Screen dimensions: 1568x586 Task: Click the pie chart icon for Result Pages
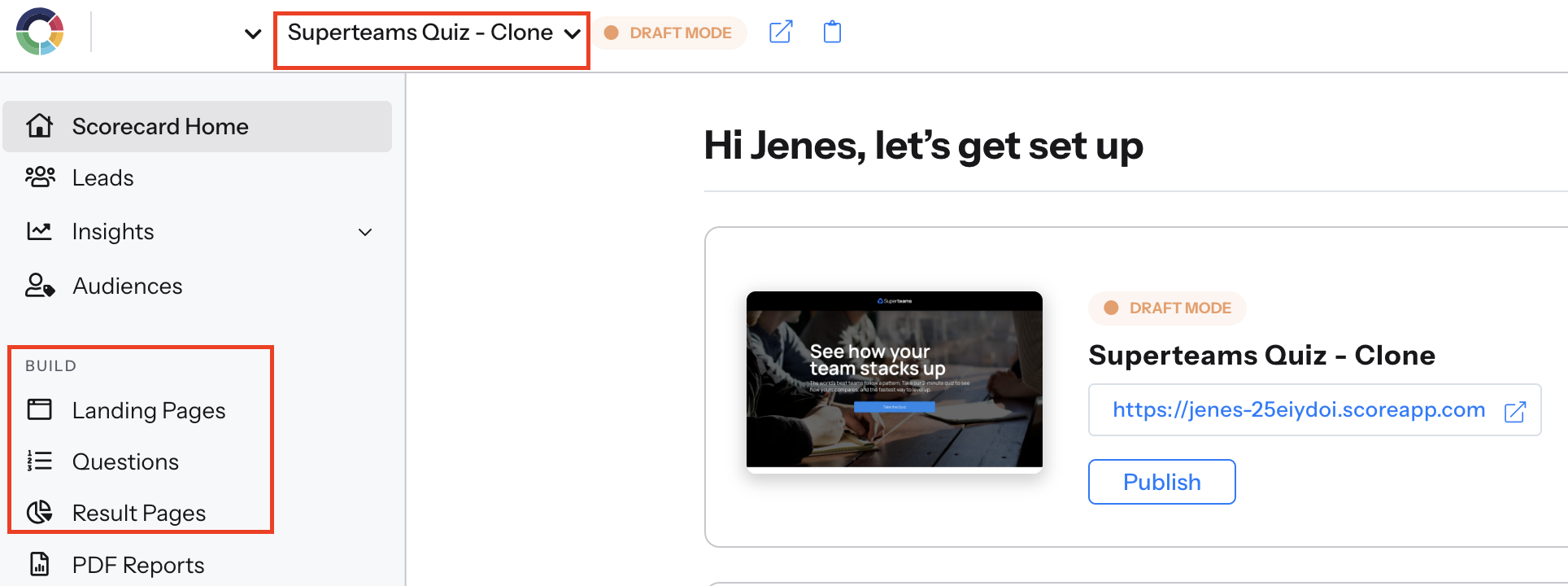pos(39,512)
